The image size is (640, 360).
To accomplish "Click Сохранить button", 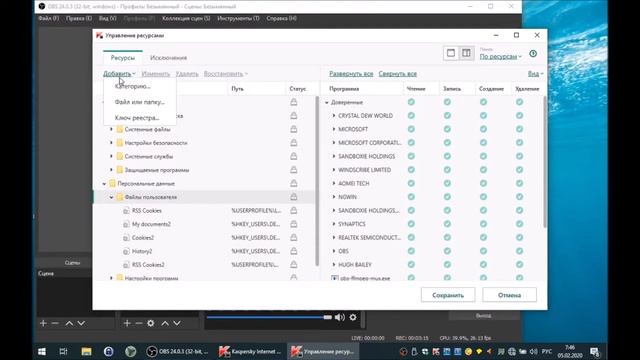I will 448,295.
